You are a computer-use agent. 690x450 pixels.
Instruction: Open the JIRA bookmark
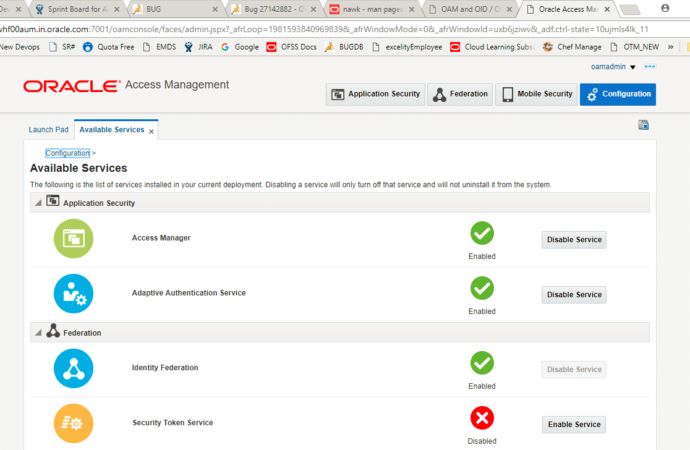click(198, 47)
